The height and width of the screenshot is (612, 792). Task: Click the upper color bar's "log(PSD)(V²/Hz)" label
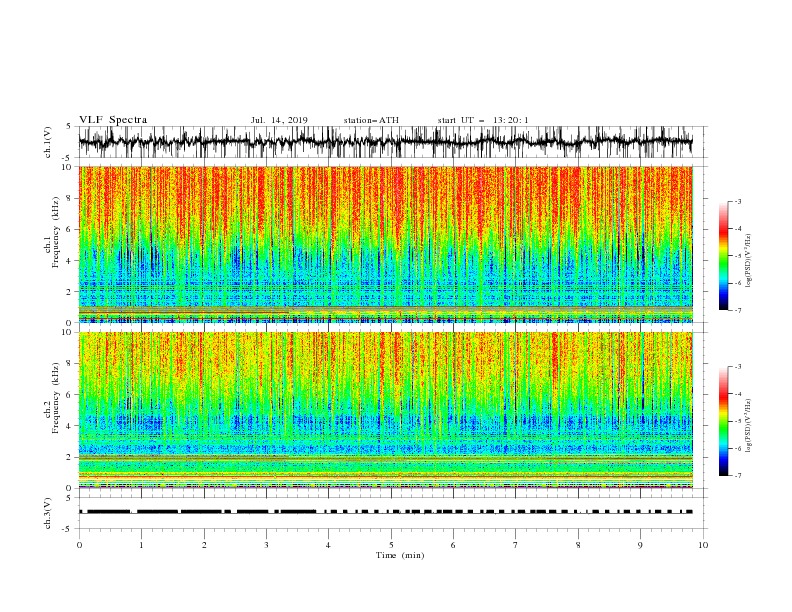point(748,261)
